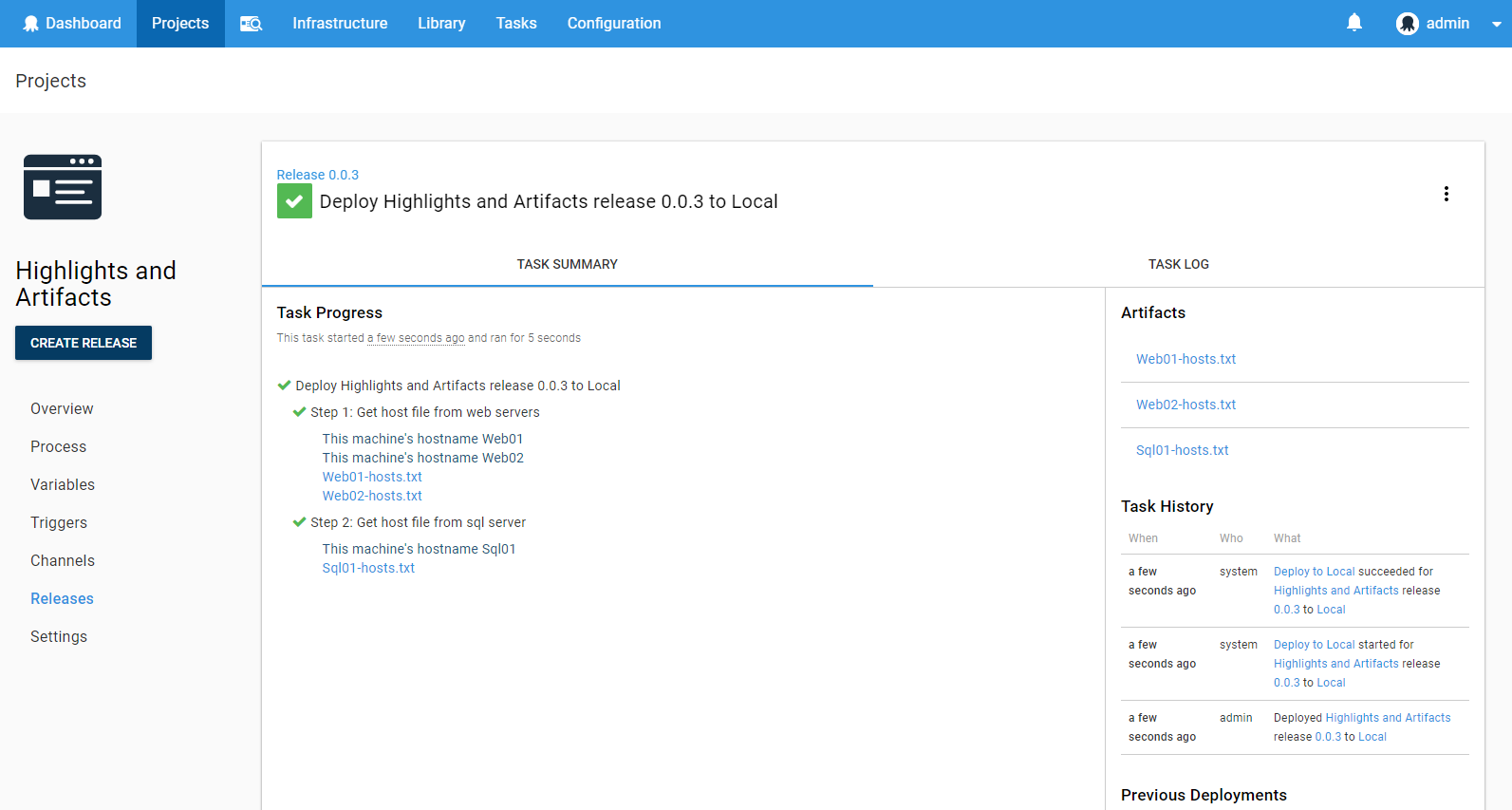Click the admin user avatar icon
Viewport: 1512px width, 810px height.
point(1407,24)
